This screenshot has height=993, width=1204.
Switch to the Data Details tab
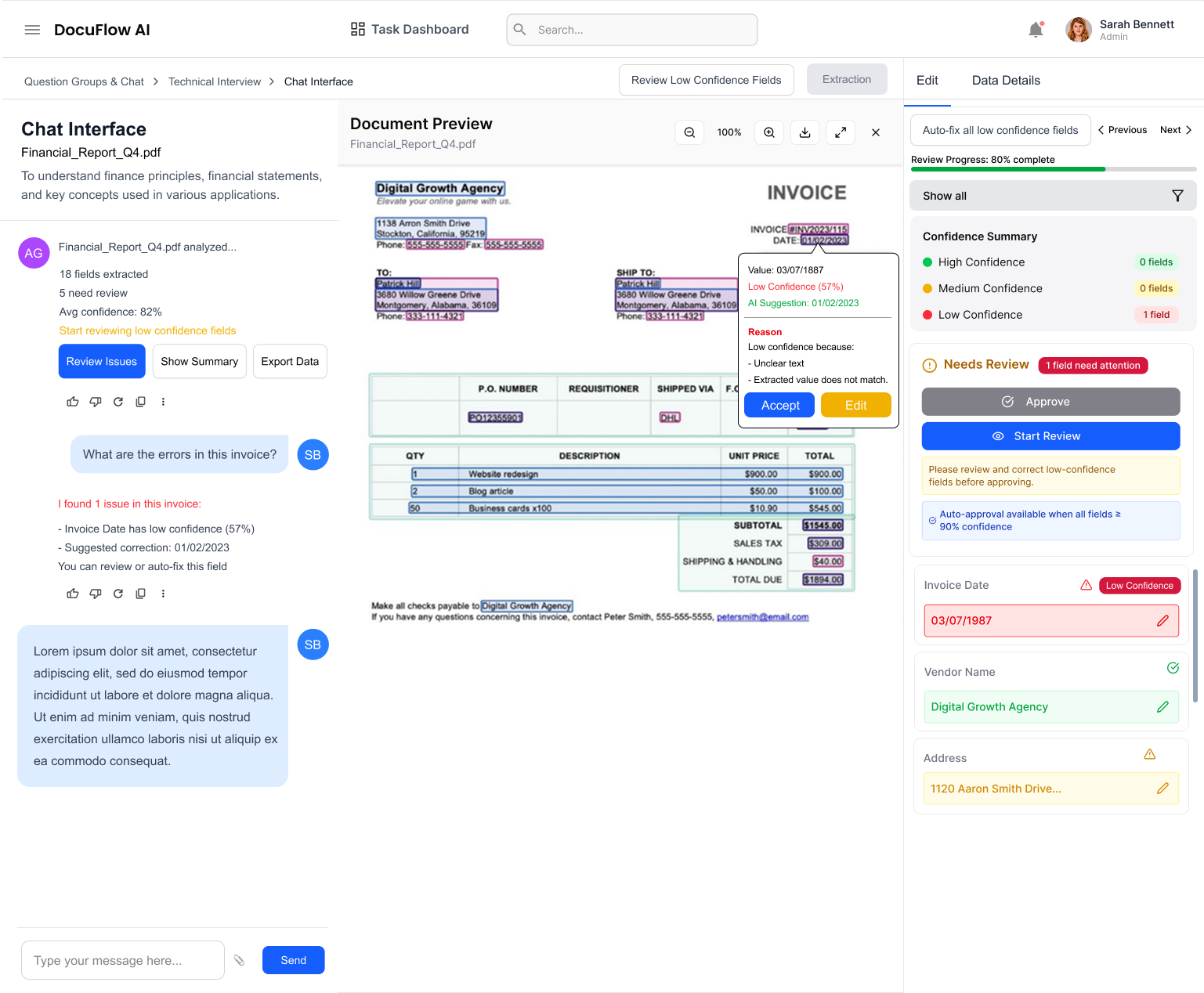tap(1006, 81)
